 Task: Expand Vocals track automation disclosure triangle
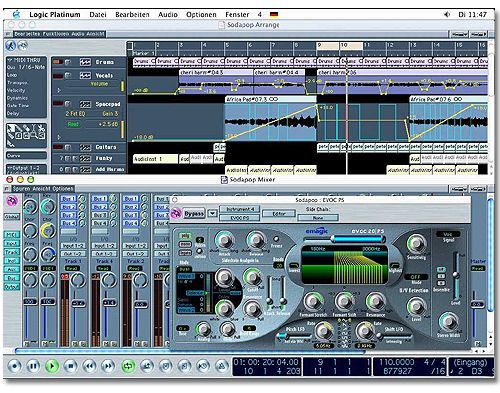(x=59, y=90)
